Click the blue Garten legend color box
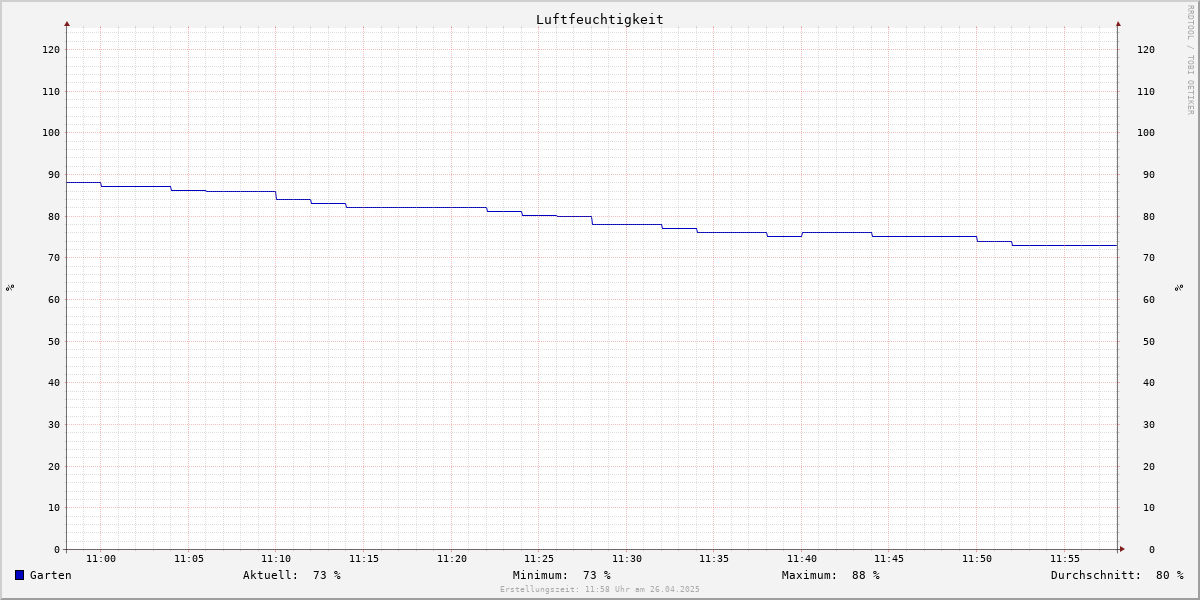This screenshot has width=1200, height=600. point(19,575)
